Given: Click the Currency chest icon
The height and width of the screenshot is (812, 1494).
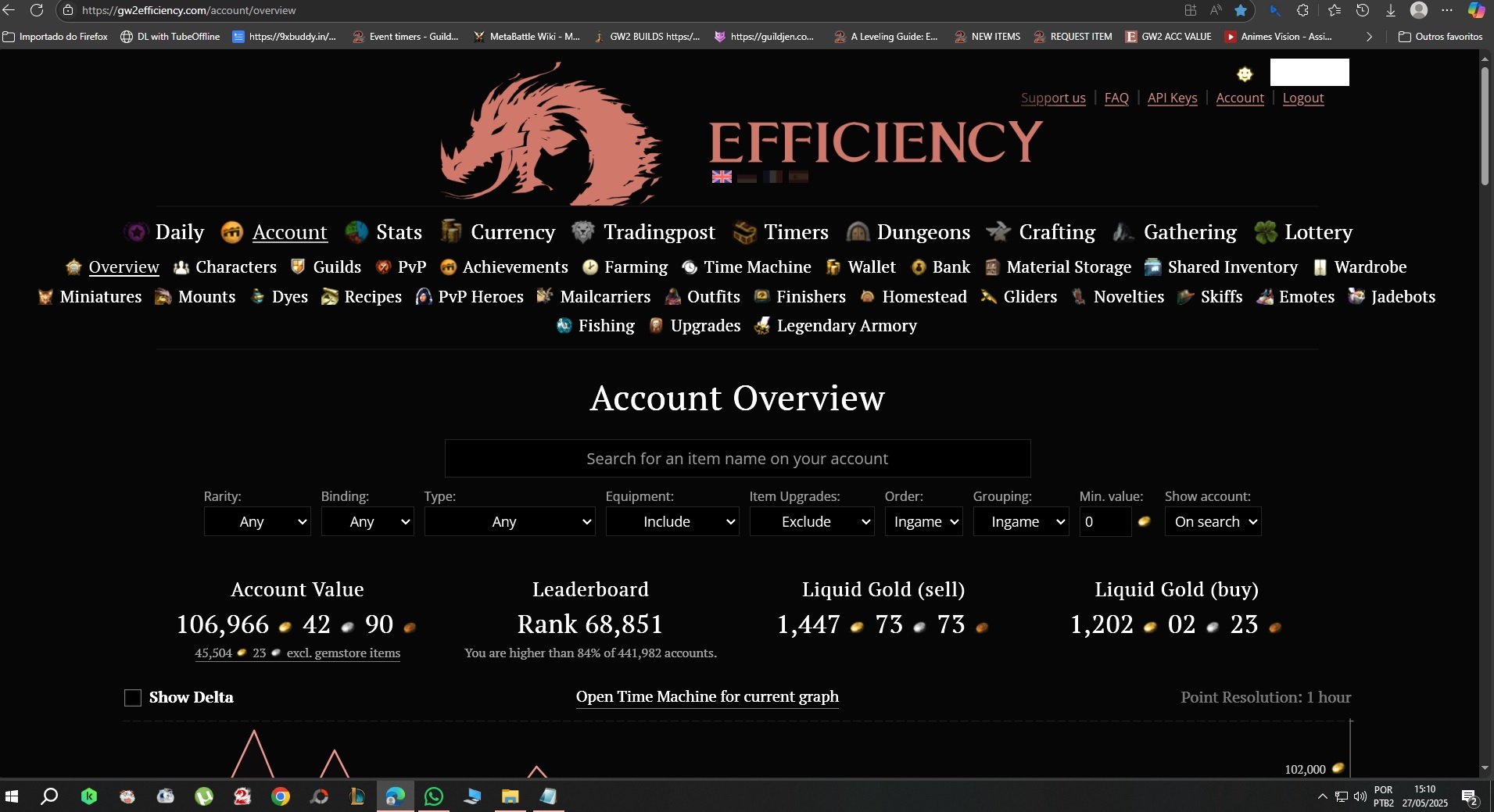Looking at the screenshot, I should coord(451,231).
